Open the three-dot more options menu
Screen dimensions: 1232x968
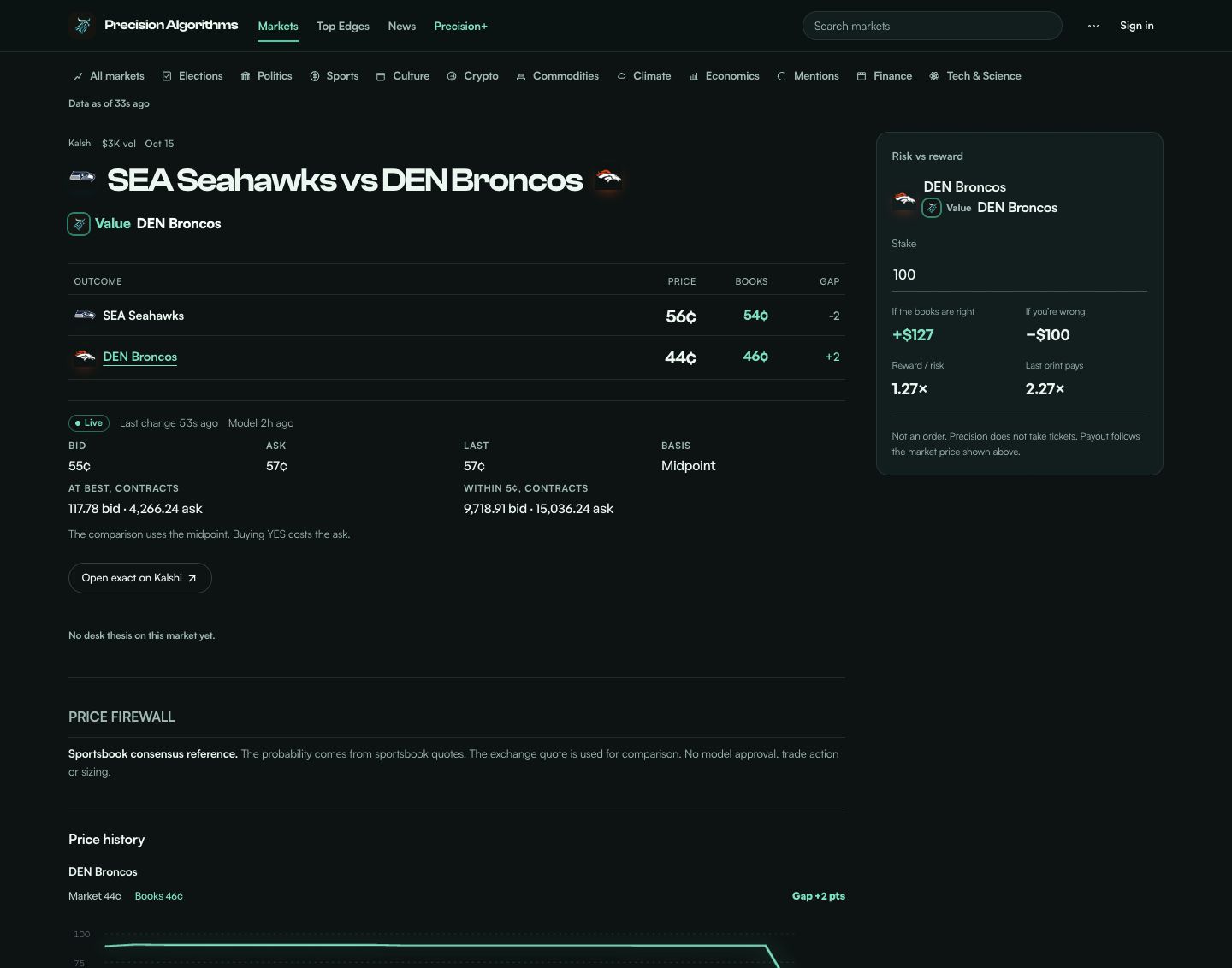[x=1093, y=26]
